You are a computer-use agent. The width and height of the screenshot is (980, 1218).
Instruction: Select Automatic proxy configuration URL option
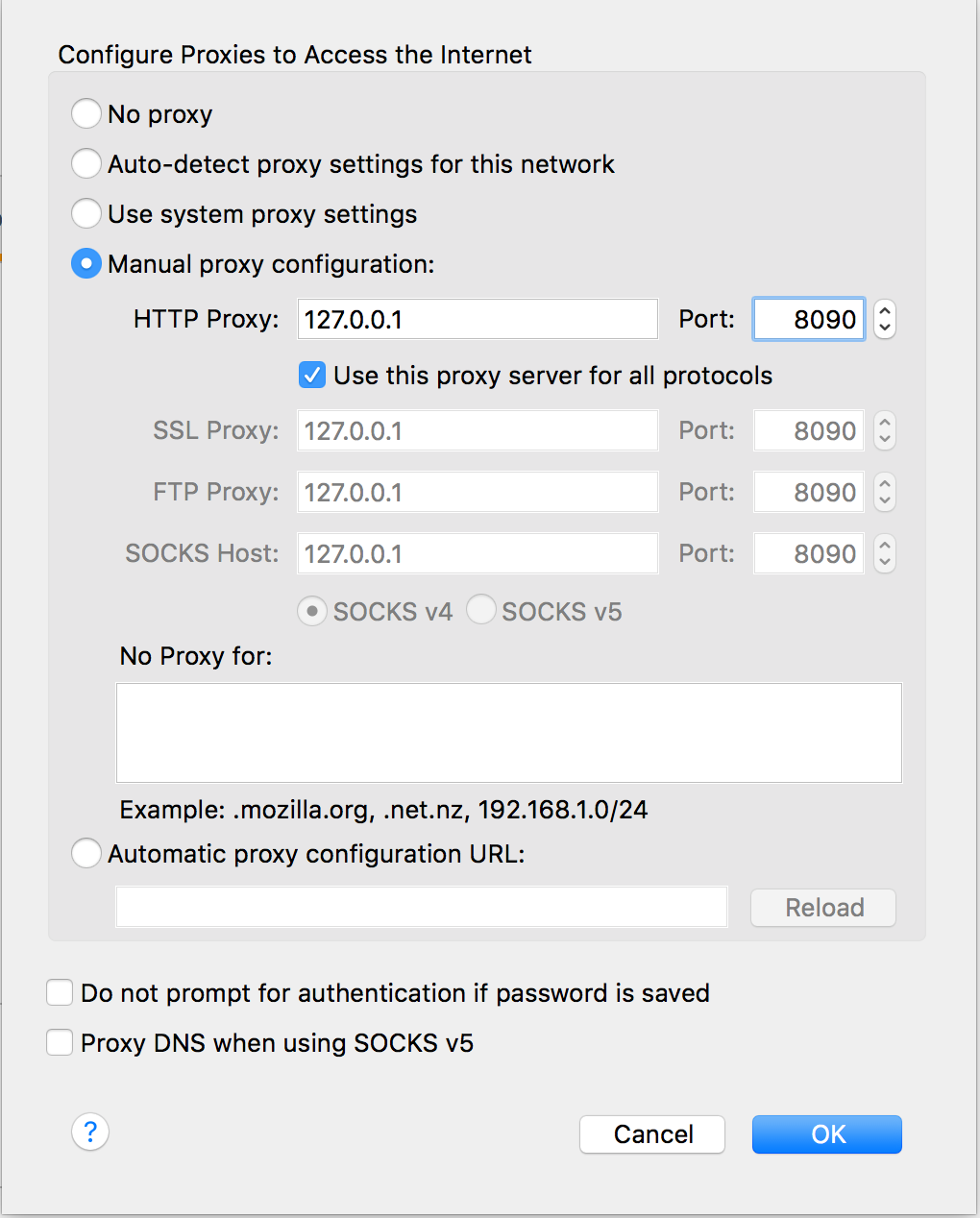tap(86, 853)
